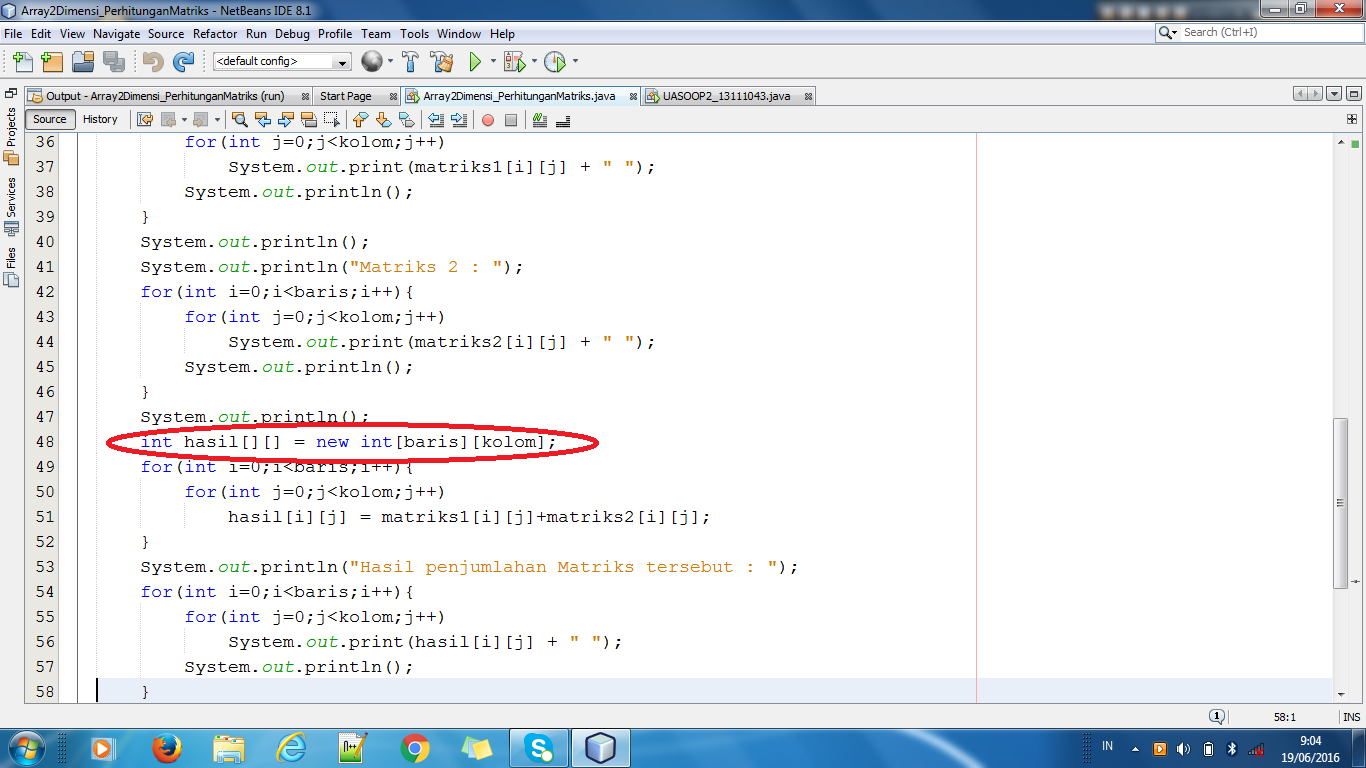The height and width of the screenshot is (768, 1366).
Task: Open the Debug dropdown arrow
Action: (533, 61)
